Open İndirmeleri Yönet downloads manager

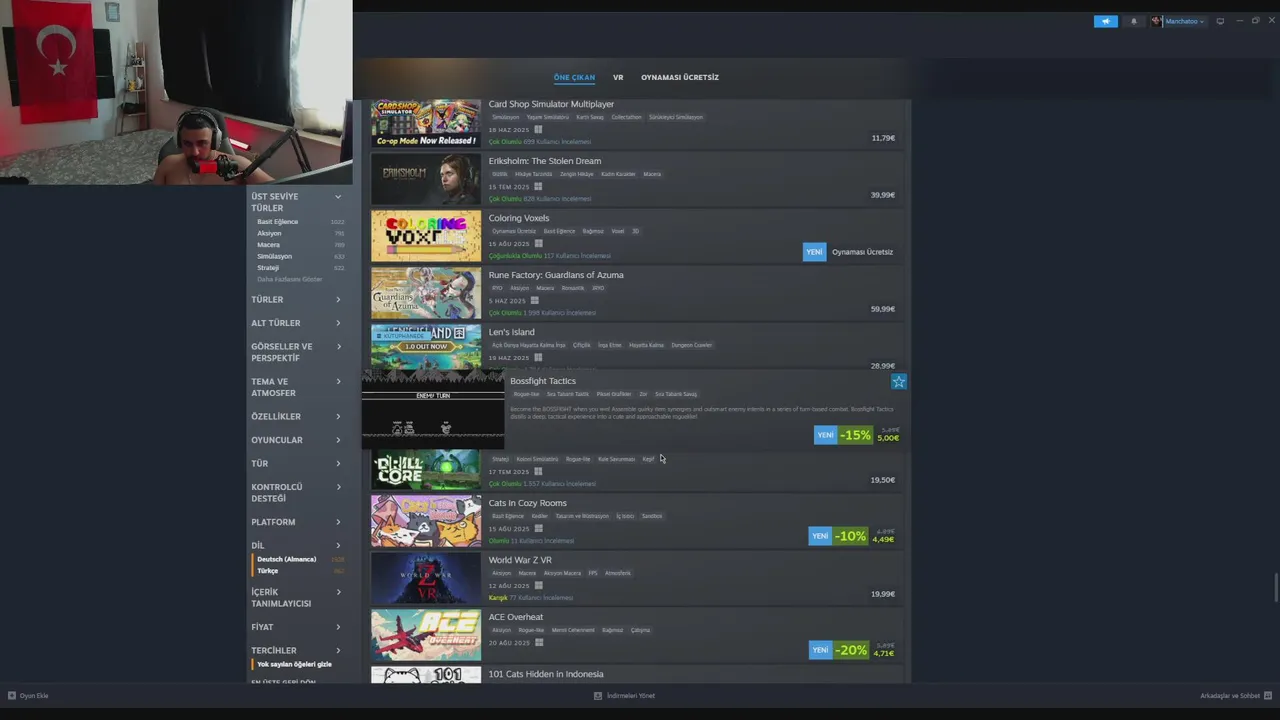pos(625,695)
